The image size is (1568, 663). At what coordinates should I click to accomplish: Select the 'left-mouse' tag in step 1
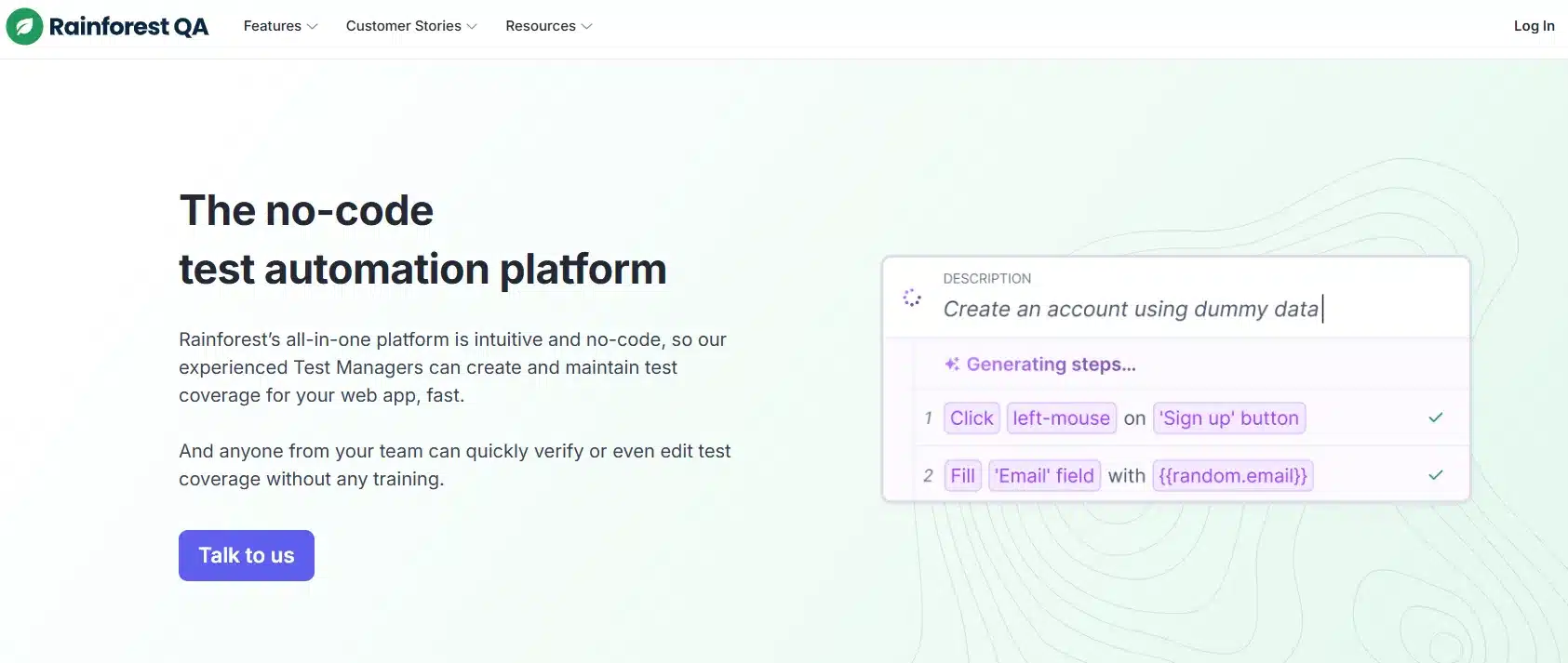click(x=1061, y=418)
